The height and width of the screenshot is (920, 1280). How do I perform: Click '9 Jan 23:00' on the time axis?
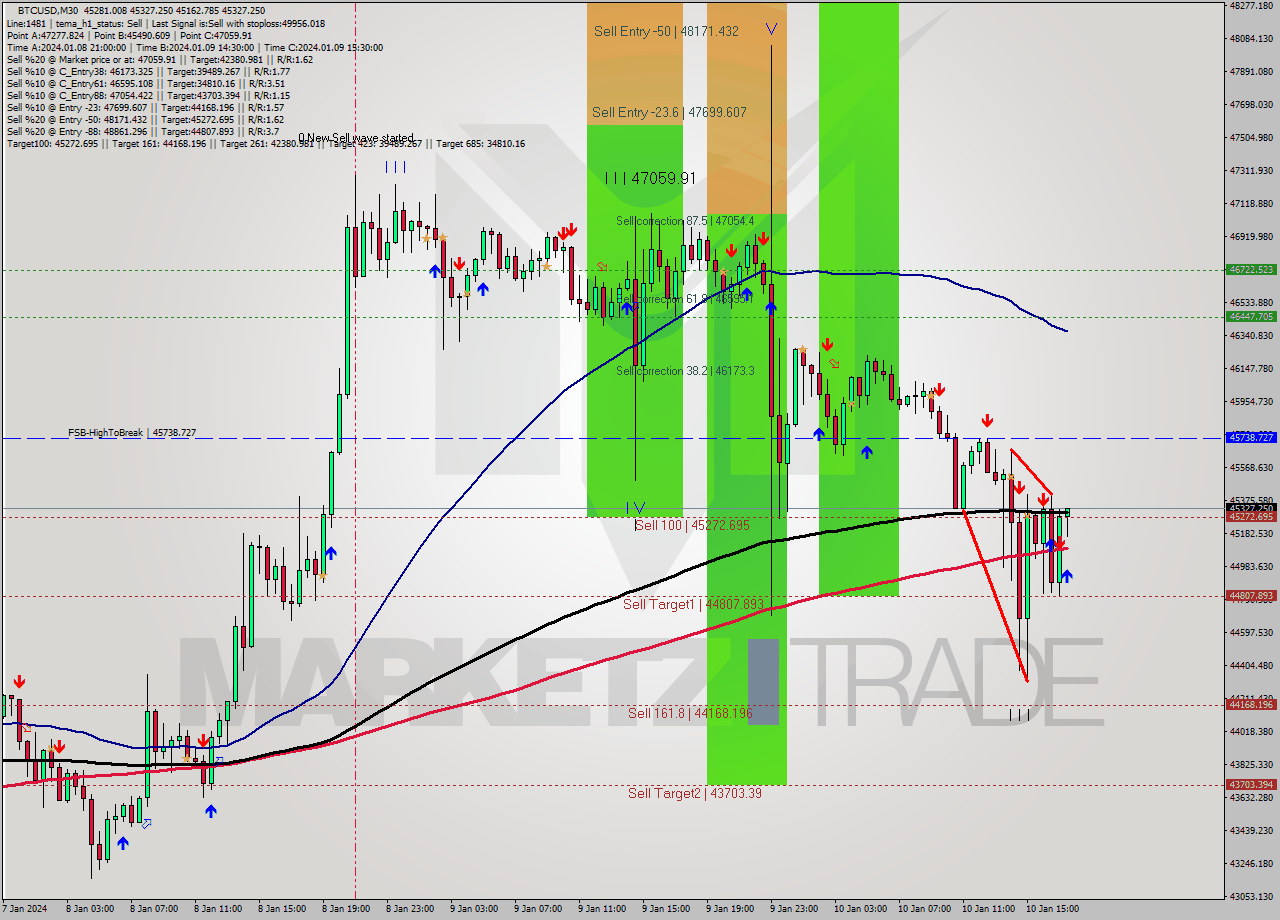point(795,910)
